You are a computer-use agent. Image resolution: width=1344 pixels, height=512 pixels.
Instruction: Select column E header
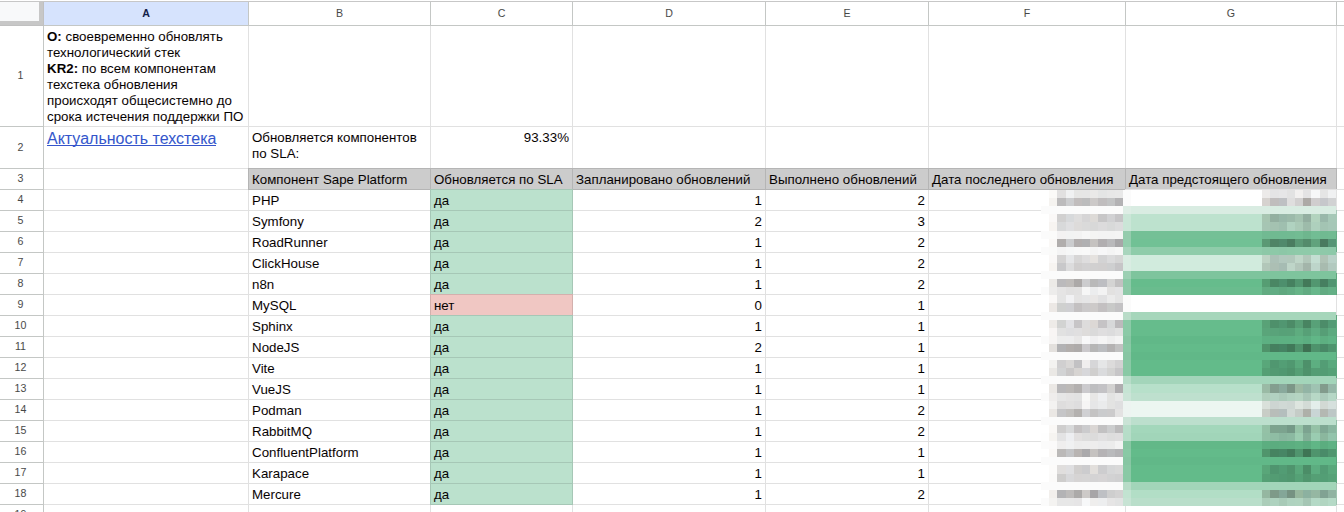(847, 13)
